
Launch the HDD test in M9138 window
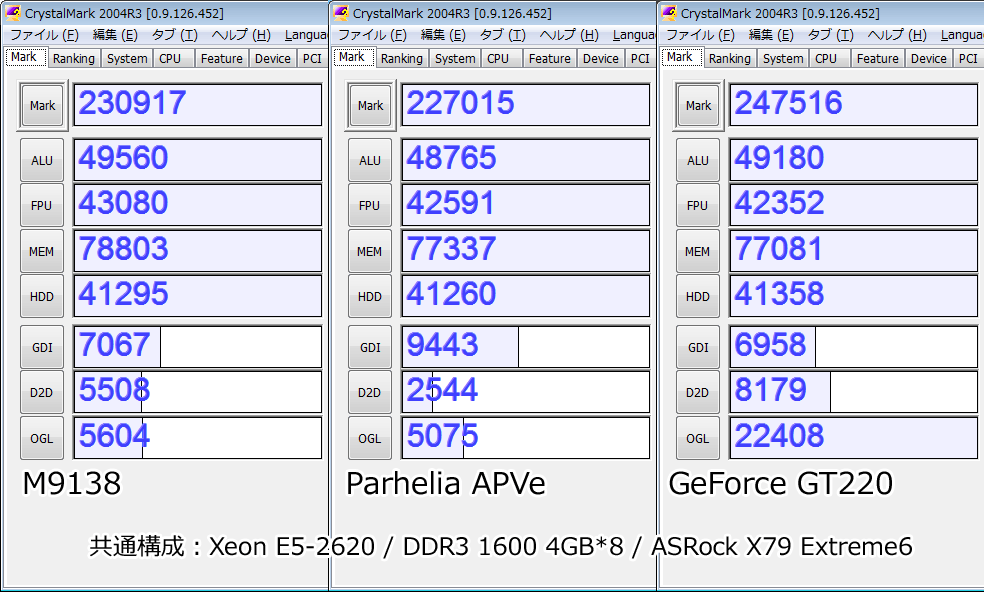pos(42,296)
